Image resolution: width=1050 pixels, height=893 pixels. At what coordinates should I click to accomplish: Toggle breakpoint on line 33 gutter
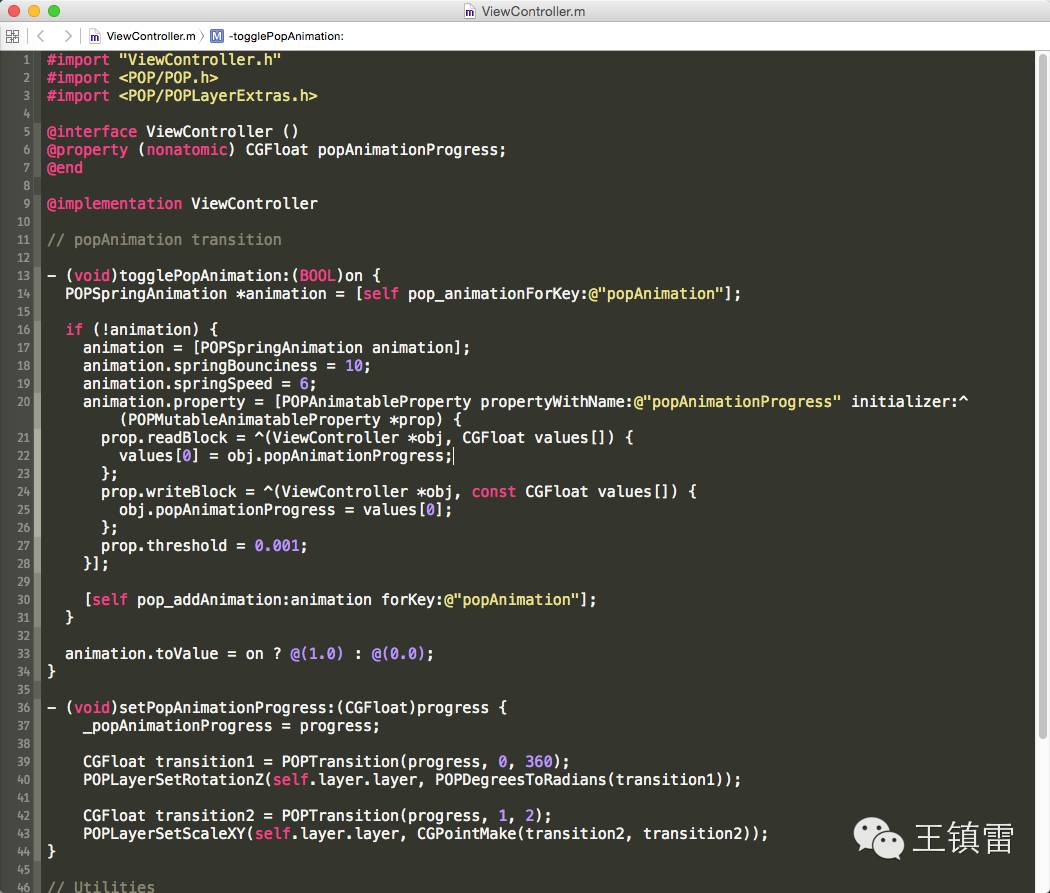(23, 654)
